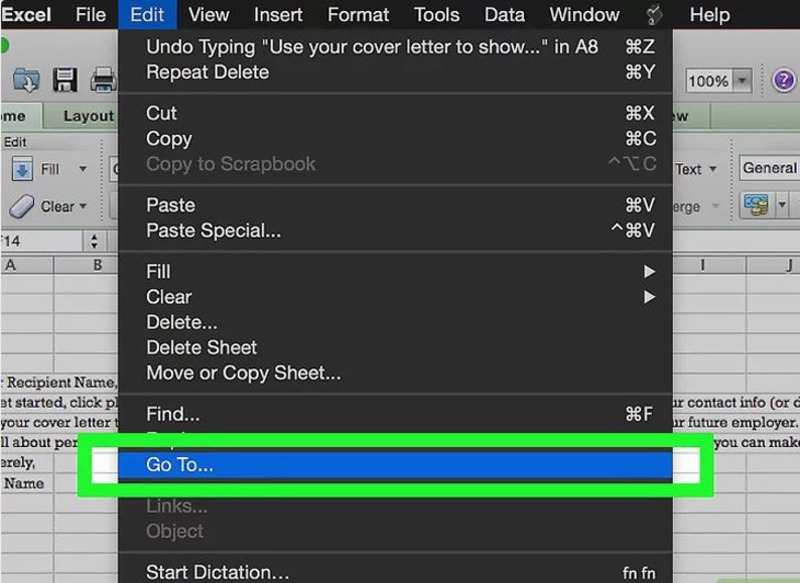Click the Print icon in the toolbar

pos(103,80)
